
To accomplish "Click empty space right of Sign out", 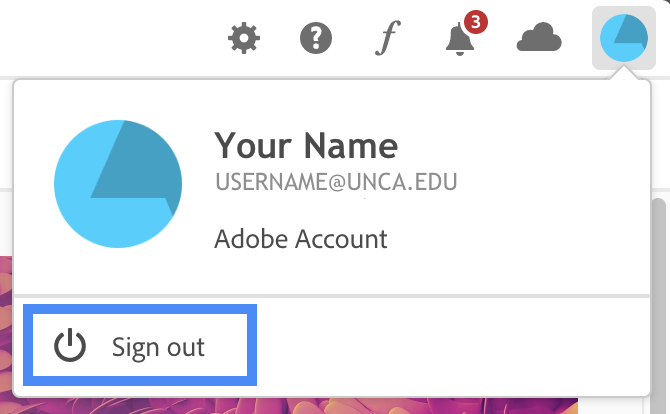I will point(450,347).
